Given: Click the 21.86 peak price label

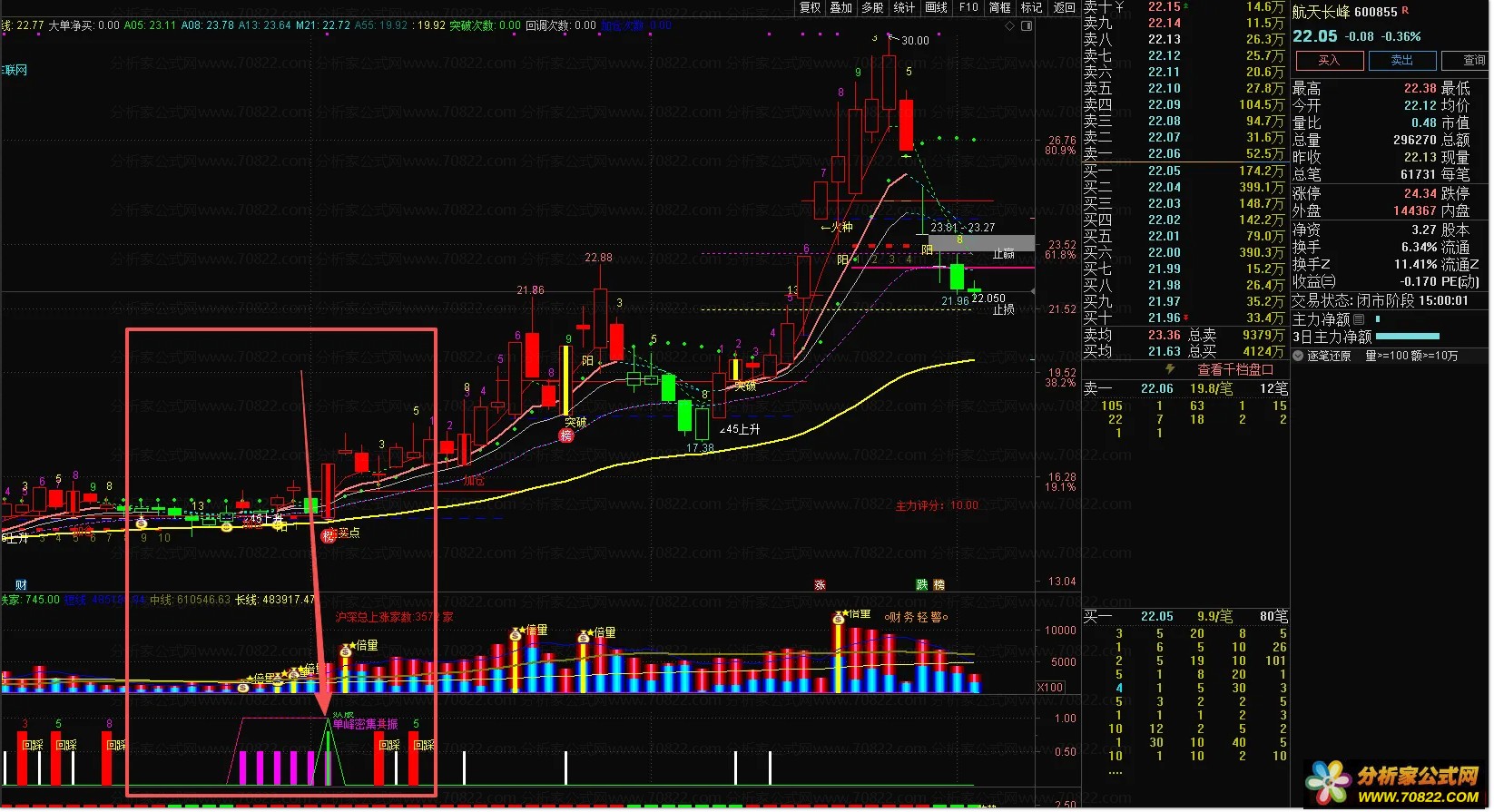Looking at the screenshot, I should 531,290.
